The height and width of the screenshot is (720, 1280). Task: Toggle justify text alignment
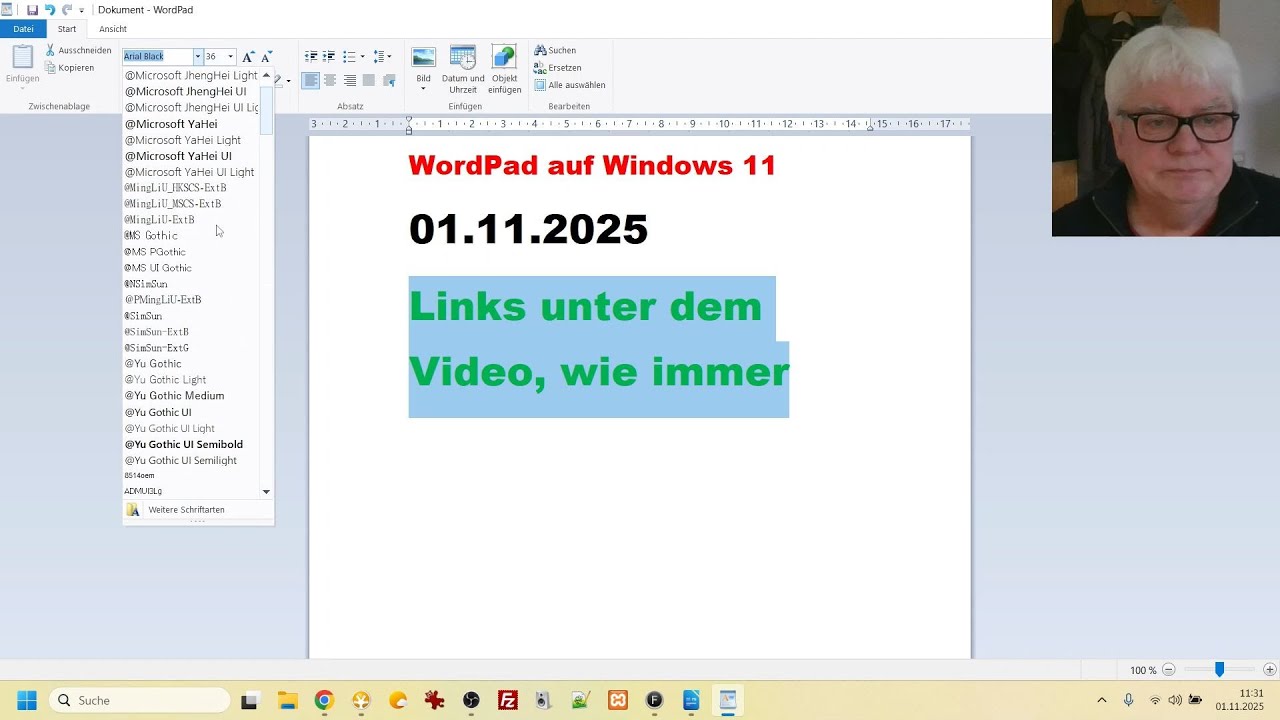(368, 80)
